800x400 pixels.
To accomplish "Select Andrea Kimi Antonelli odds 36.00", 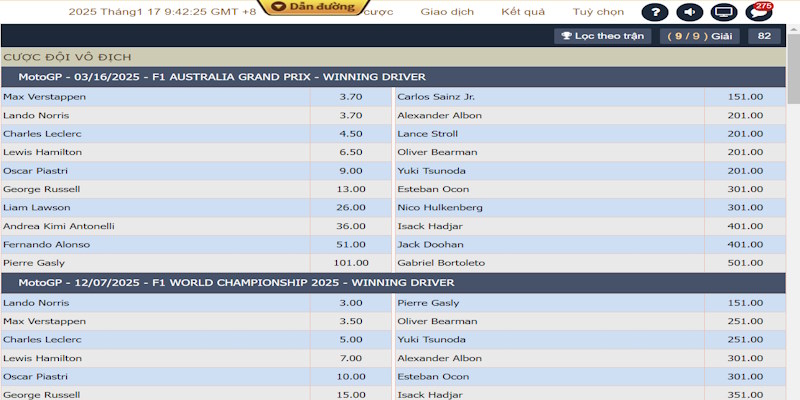I will (351, 226).
